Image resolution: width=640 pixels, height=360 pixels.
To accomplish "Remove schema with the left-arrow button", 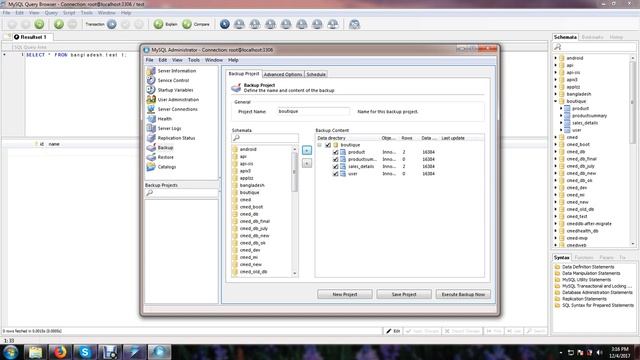I will [x=307, y=163].
